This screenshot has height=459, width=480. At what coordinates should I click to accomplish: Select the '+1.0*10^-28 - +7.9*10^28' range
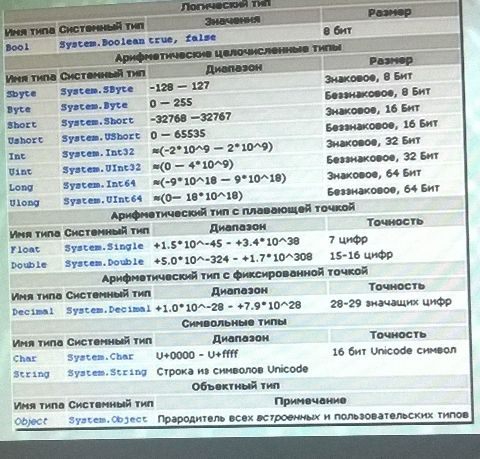(x=228, y=307)
